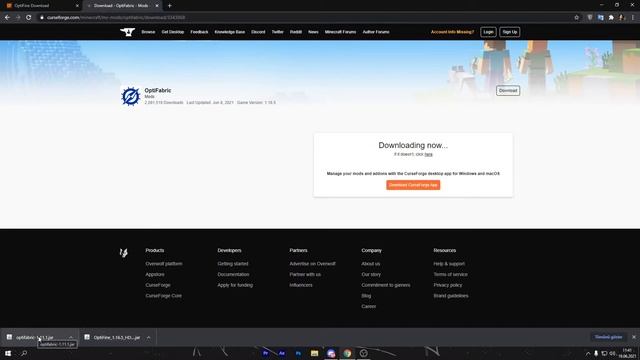The width and height of the screenshot is (640, 360).
Task: Open the Chrome profile avatar
Action: (x=622, y=18)
